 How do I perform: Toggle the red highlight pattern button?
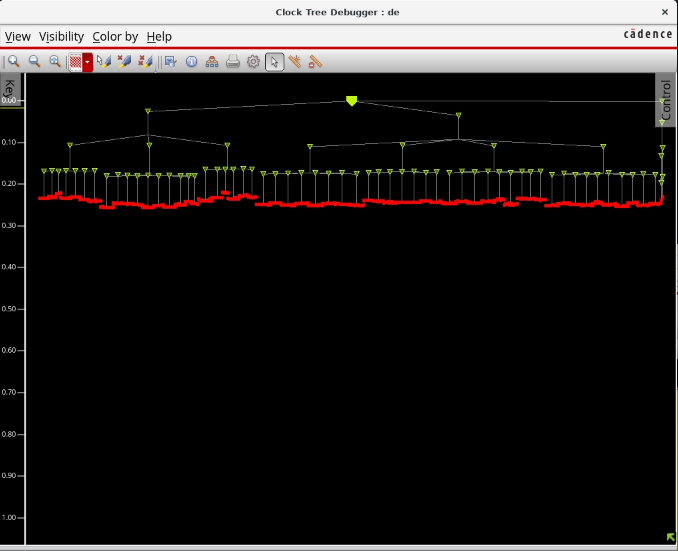tap(75, 61)
